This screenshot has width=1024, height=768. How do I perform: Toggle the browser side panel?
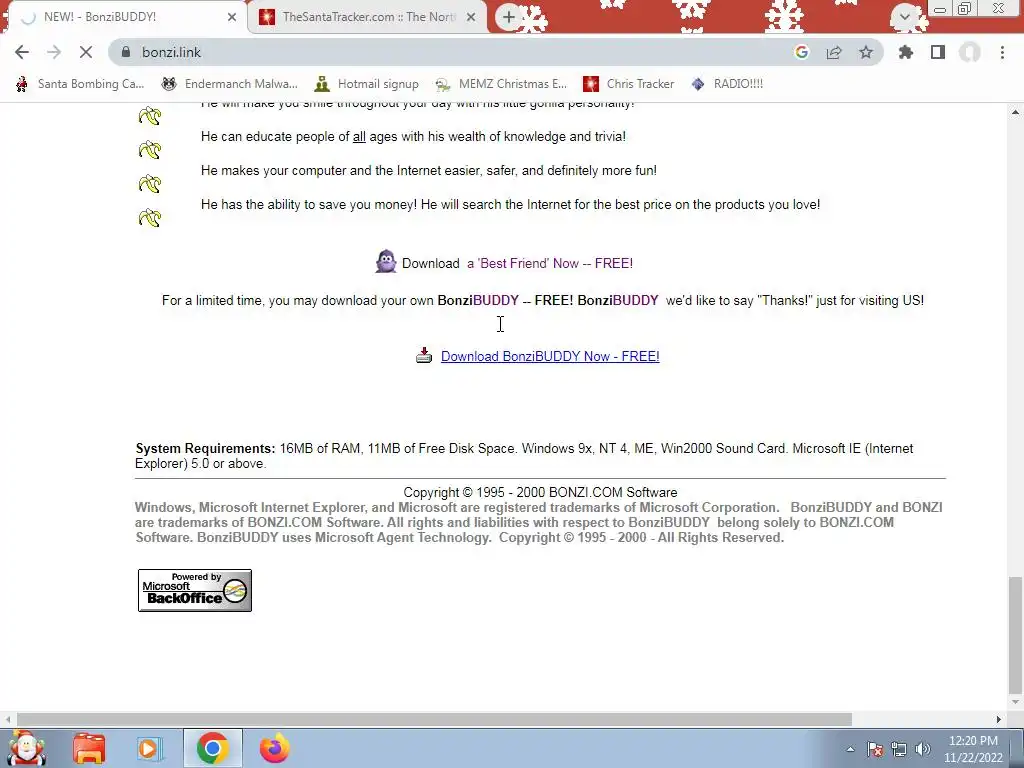[x=938, y=52]
